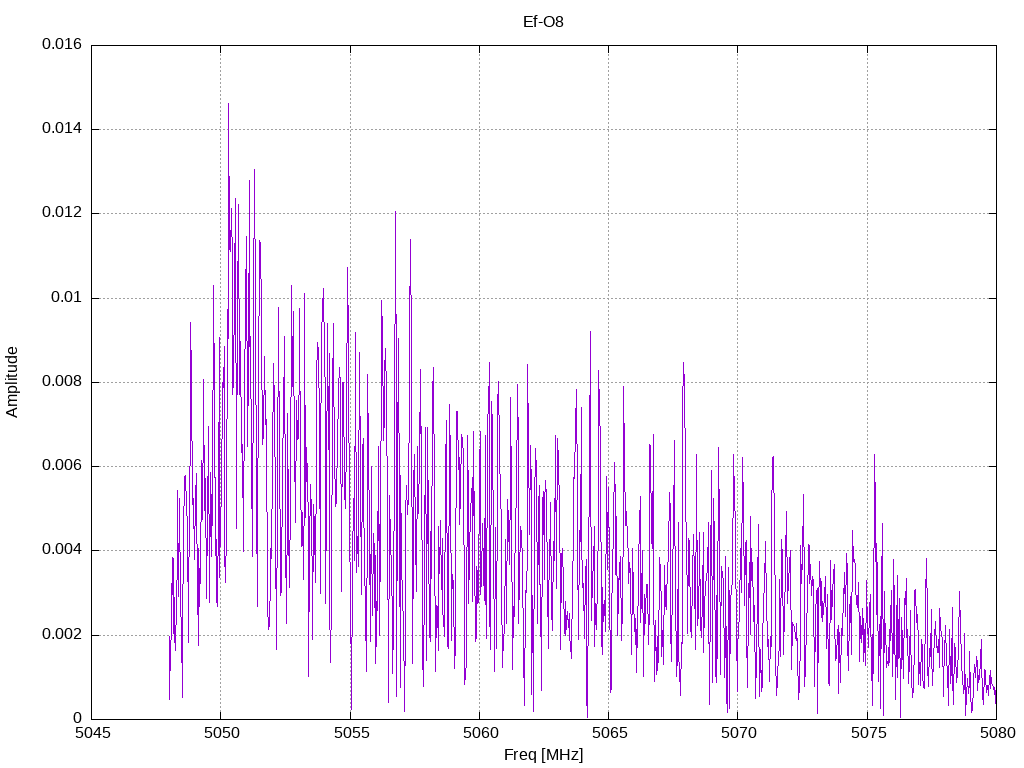Click the y-axis label Amplitude
Screen dimensions: 1024x768
pyautogui.click(x=12, y=382)
